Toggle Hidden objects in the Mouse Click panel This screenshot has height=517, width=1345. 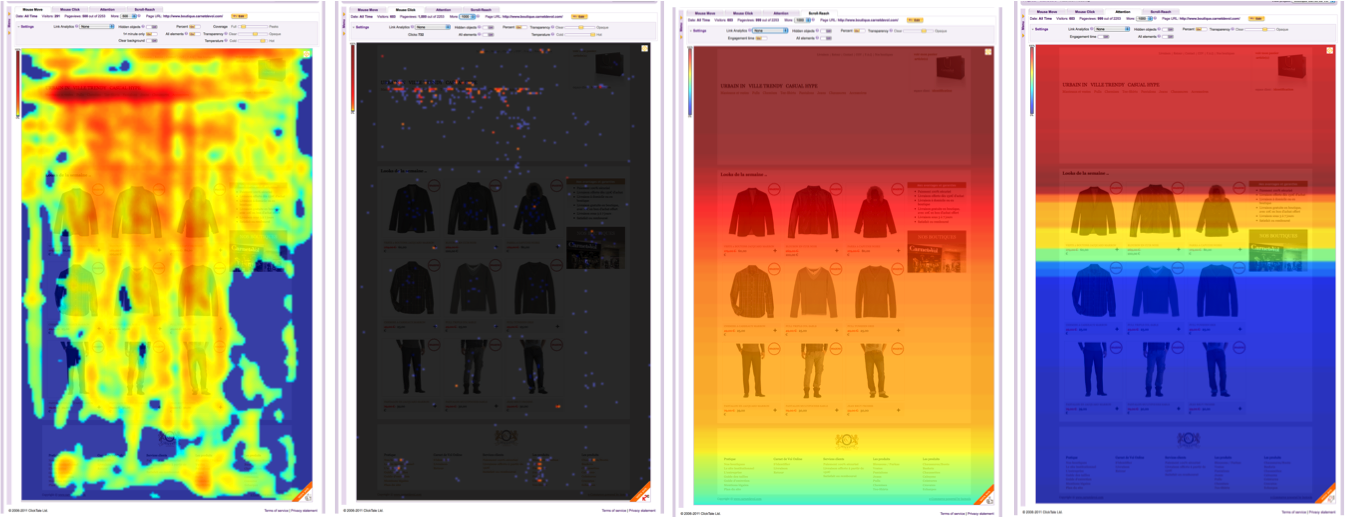pos(488,27)
